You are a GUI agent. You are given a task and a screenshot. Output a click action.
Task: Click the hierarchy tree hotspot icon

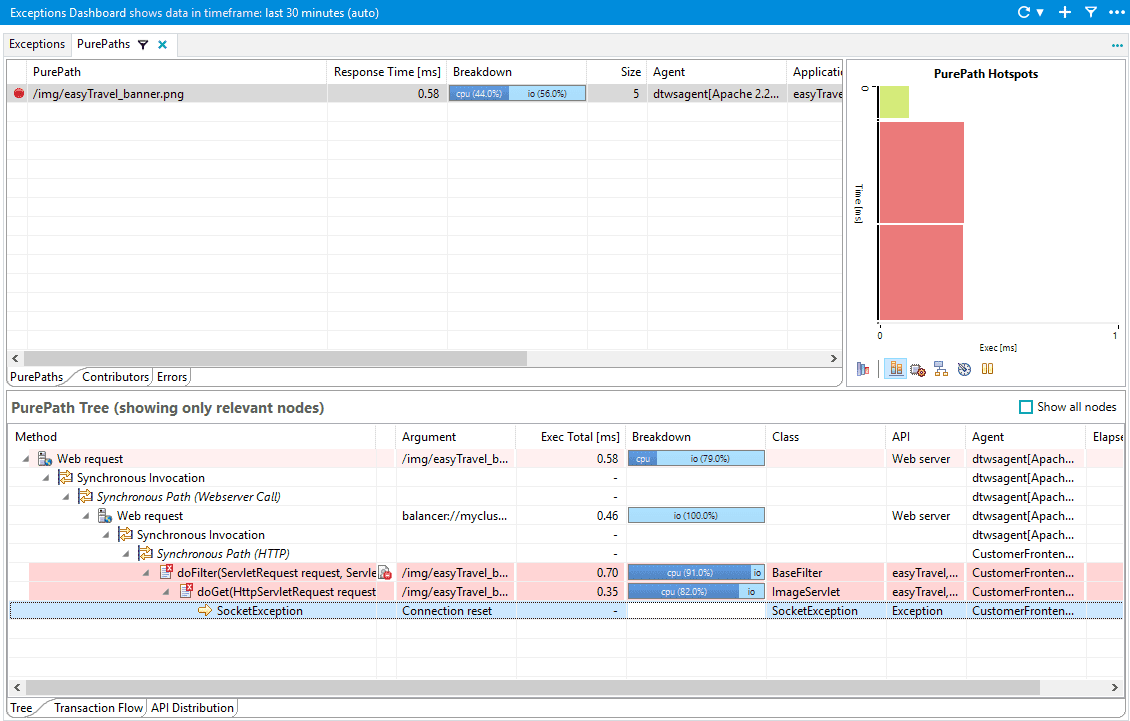click(x=940, y=369)
